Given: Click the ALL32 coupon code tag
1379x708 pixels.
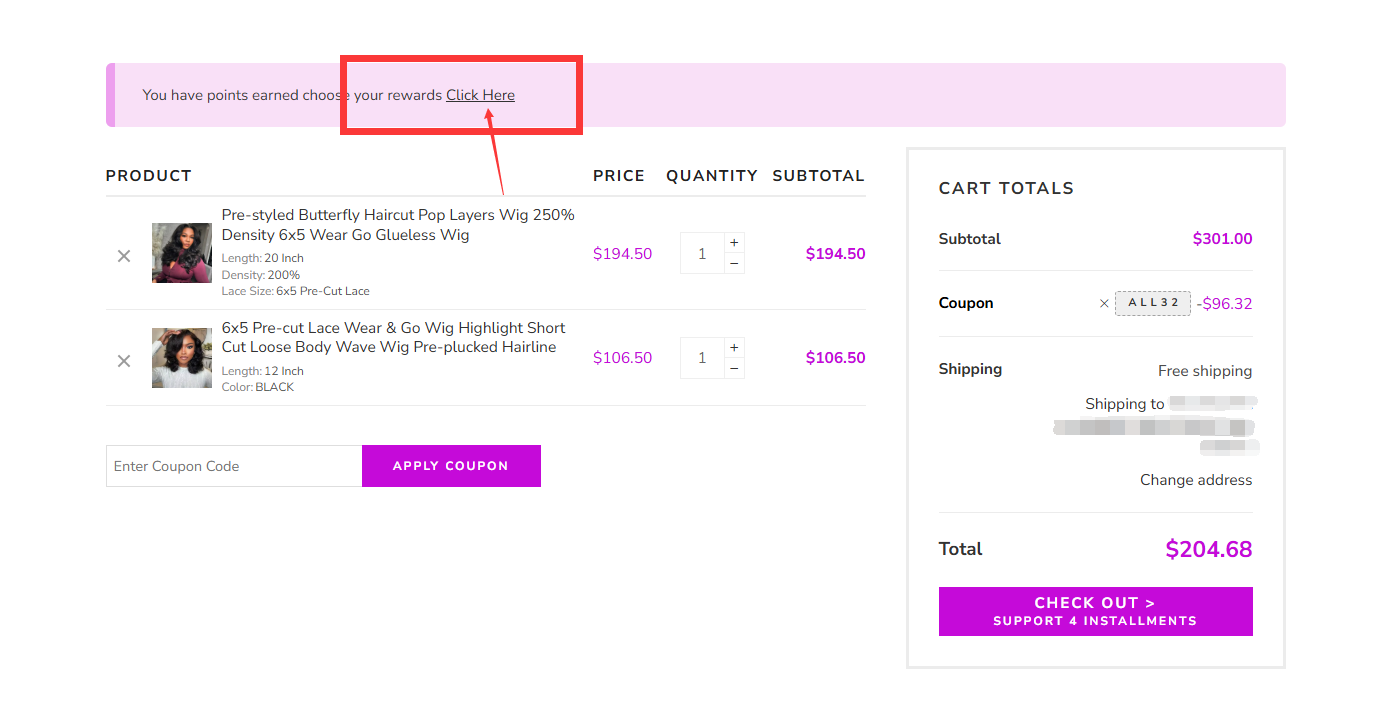Looking at the screenshot, I should 1153,303.
